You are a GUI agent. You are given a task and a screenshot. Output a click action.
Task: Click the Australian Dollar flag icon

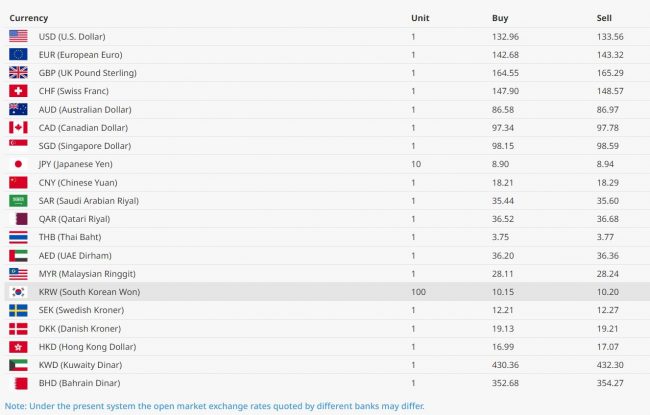18,109
